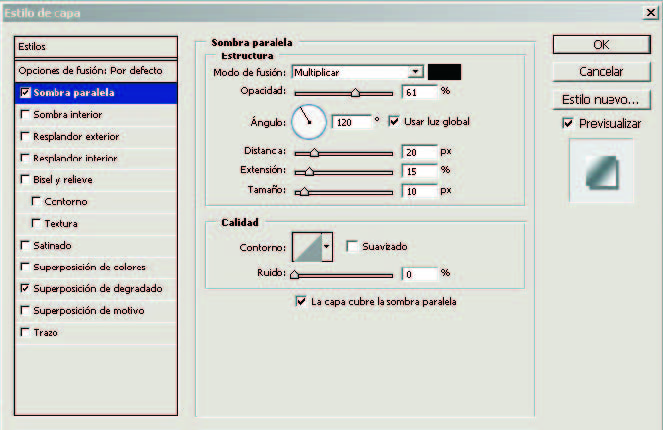The width and height of the screenshot is (663, 430).
Task: Enable the Superposición de motivo checkbox
Action: pyautogui.click(x=25, y=310)
